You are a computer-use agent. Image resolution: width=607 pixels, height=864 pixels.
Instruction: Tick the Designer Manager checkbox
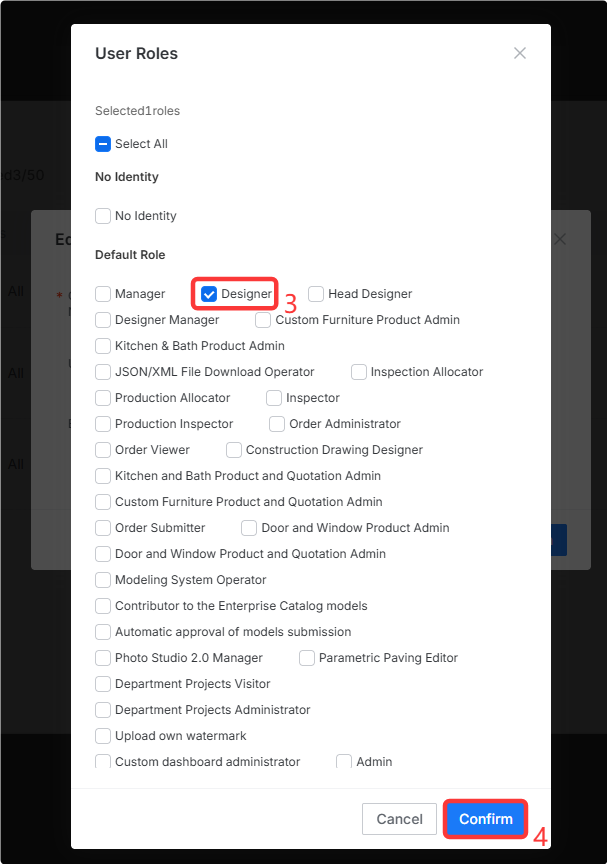[x=103, y=320]
